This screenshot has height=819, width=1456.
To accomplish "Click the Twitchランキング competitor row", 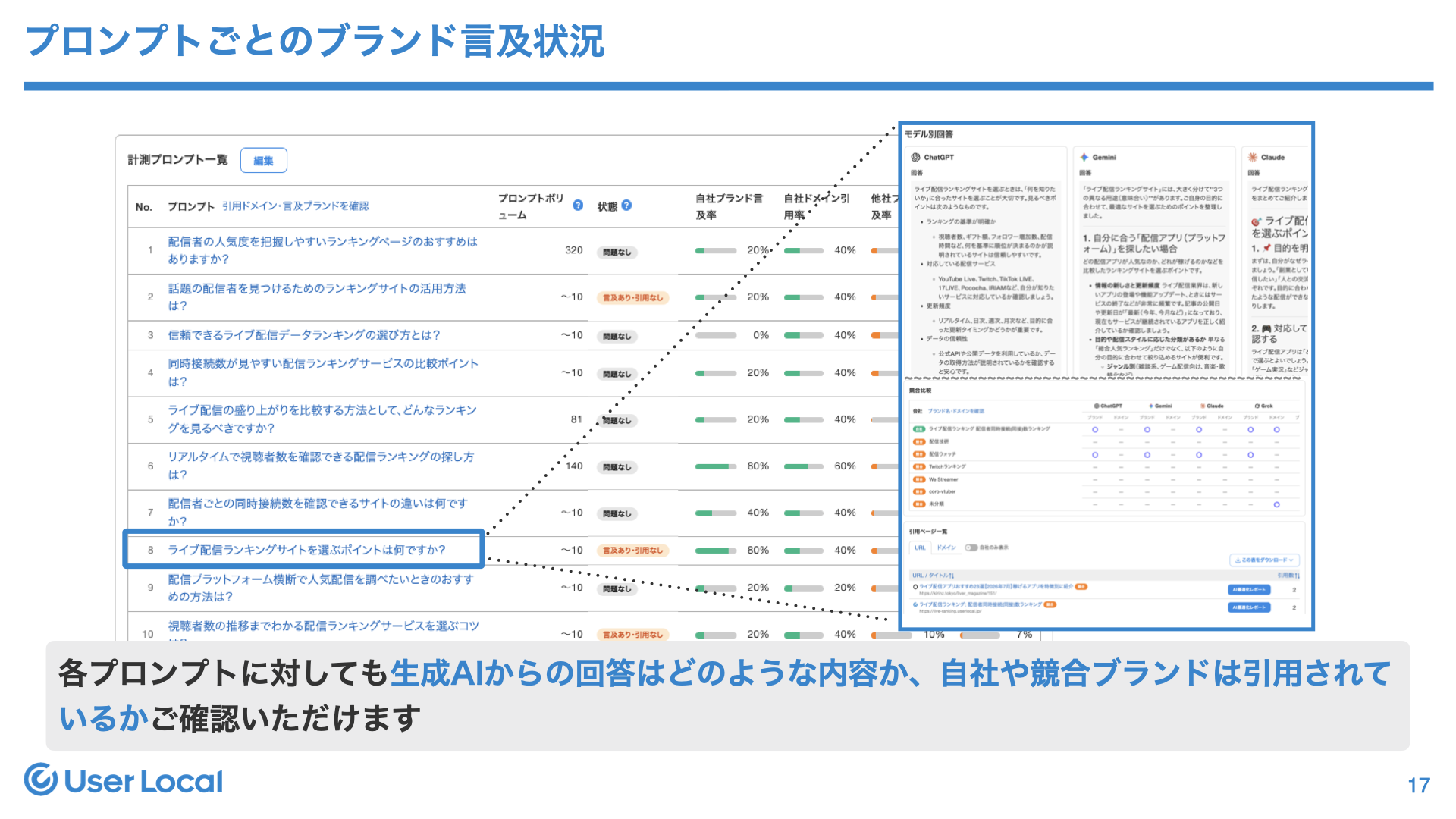I will (1106, 467).
